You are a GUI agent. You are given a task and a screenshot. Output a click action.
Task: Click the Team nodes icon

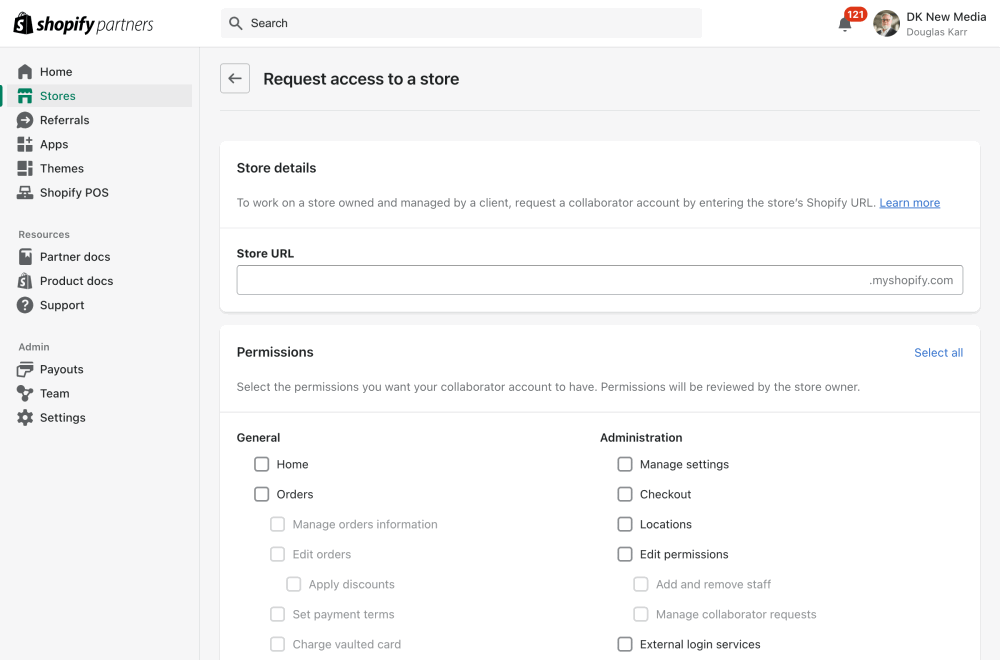[25, 393]
